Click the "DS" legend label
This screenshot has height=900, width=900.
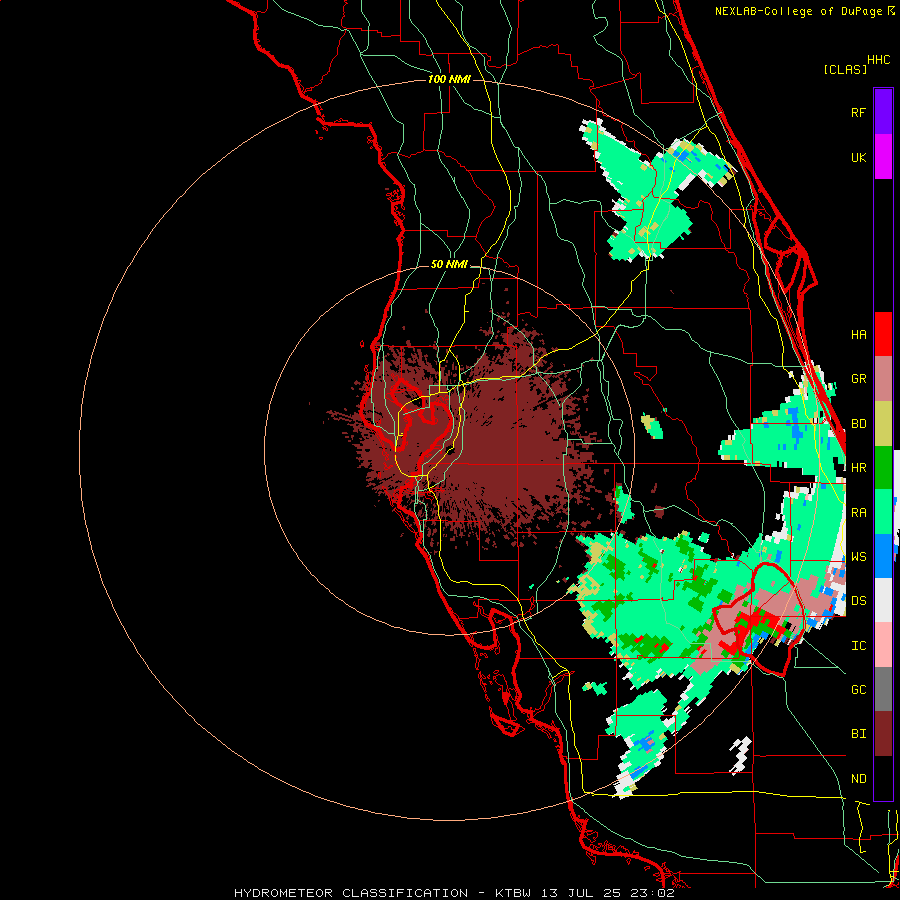click(858, 601)
